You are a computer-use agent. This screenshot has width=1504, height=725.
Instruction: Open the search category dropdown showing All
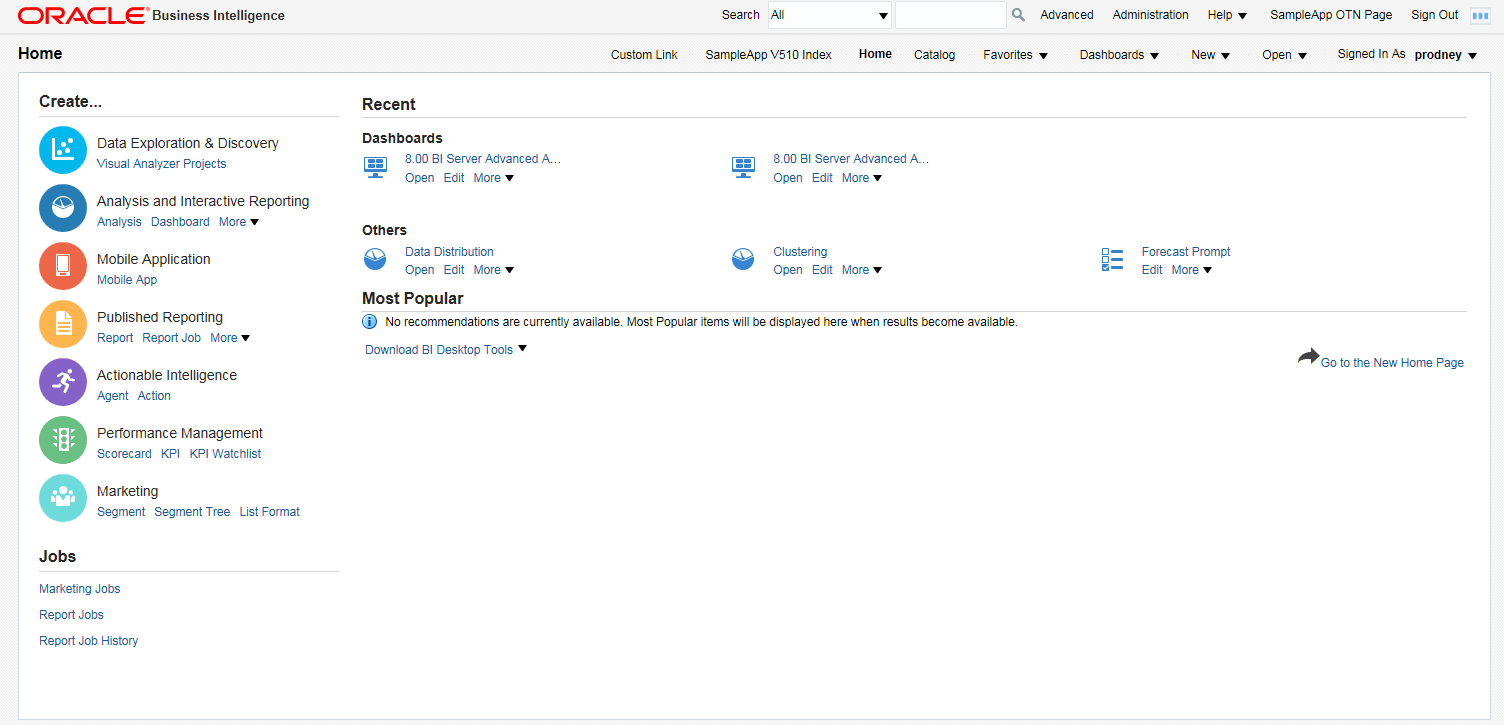click(x=828, y=15)
